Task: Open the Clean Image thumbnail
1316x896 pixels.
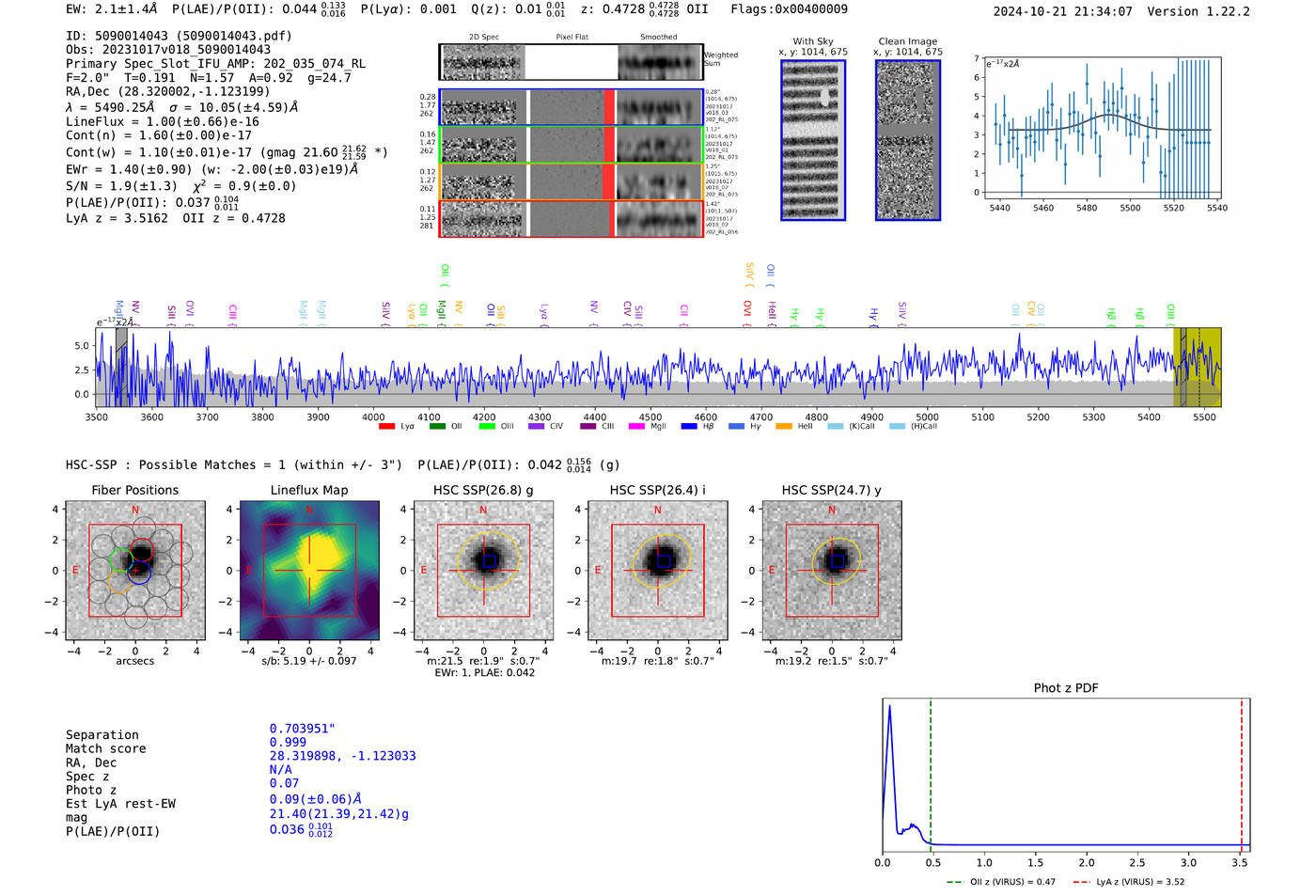Action: click(x=908, y=140)
